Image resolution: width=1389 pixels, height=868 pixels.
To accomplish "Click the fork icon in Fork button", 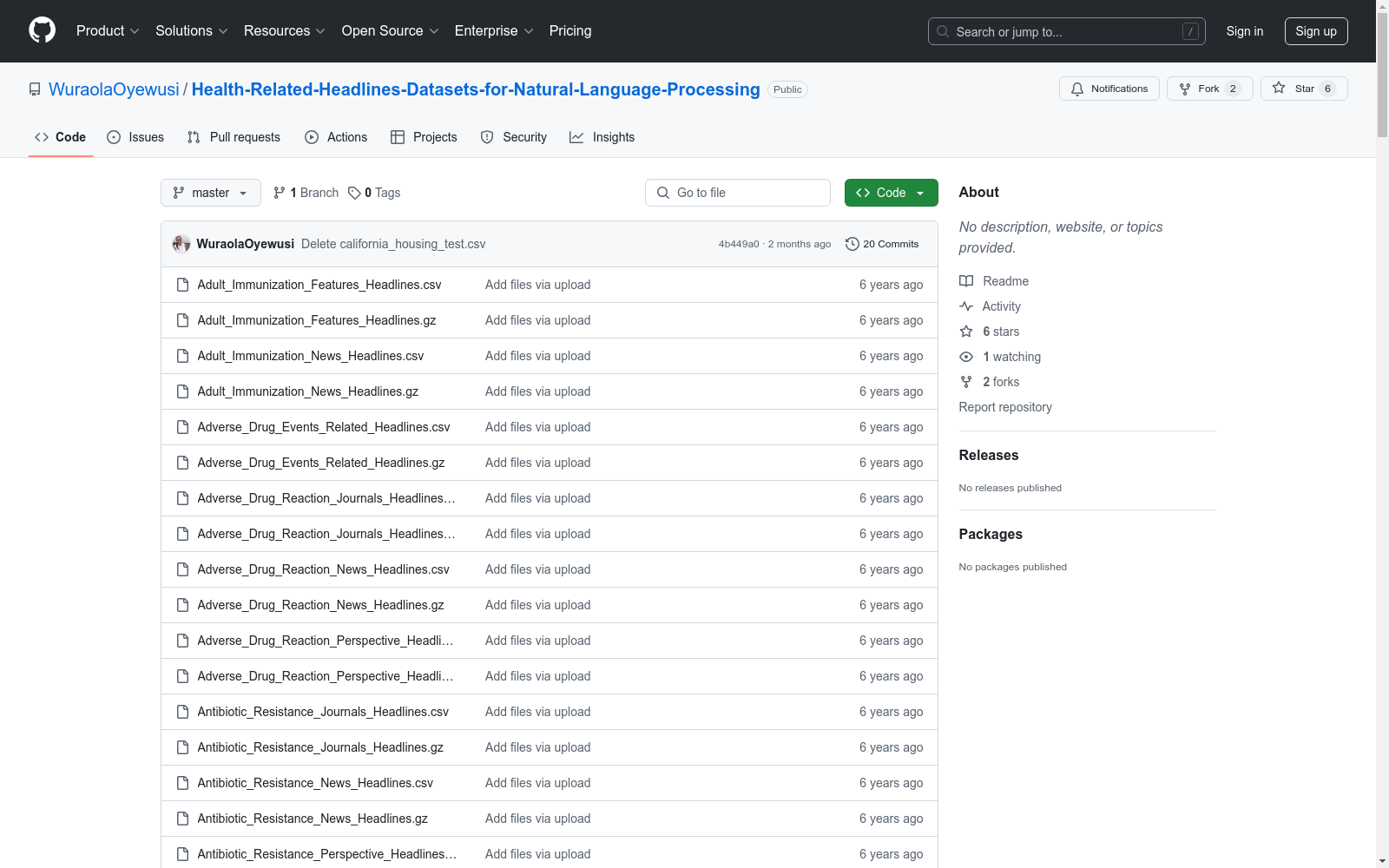I will pyautogui.click(x=1185, y=89).
